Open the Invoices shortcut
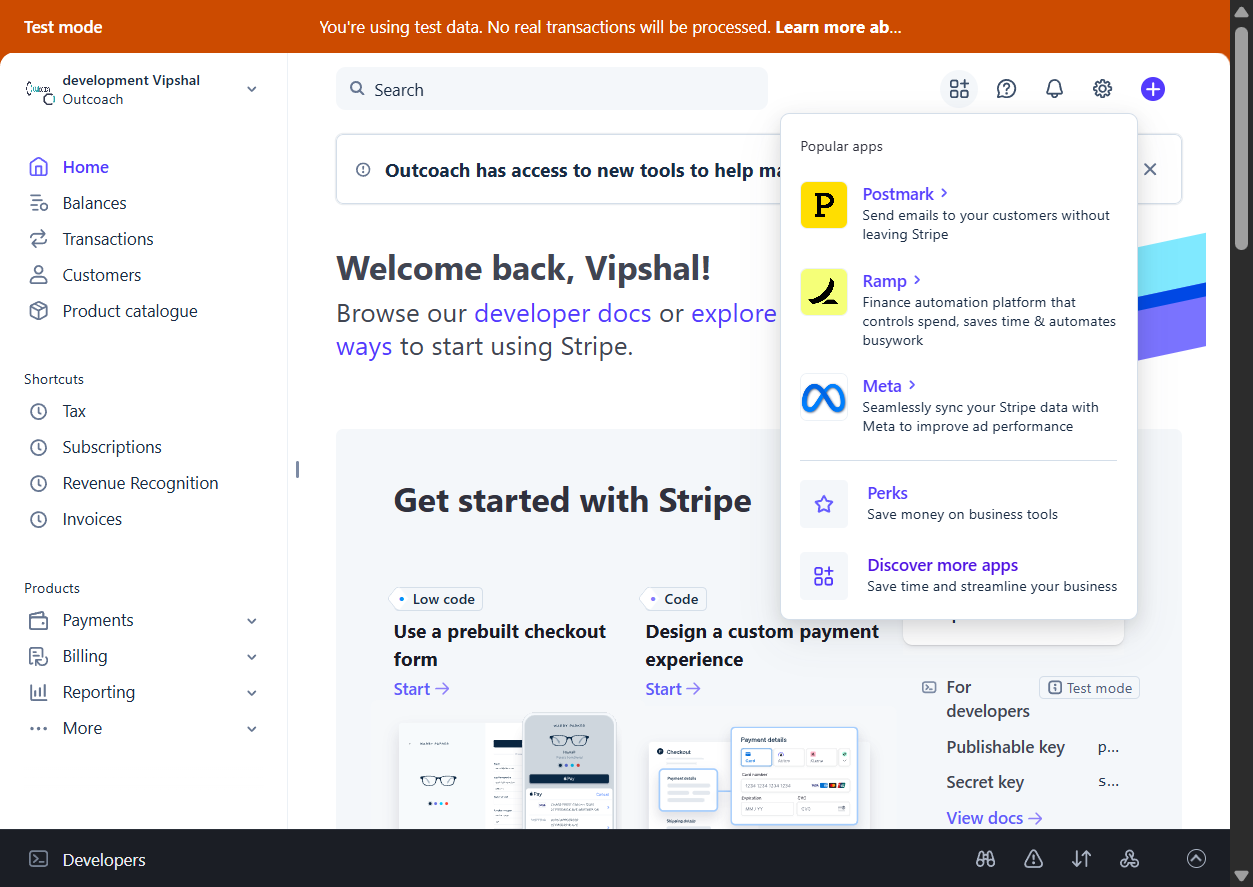 coord(92,519)
